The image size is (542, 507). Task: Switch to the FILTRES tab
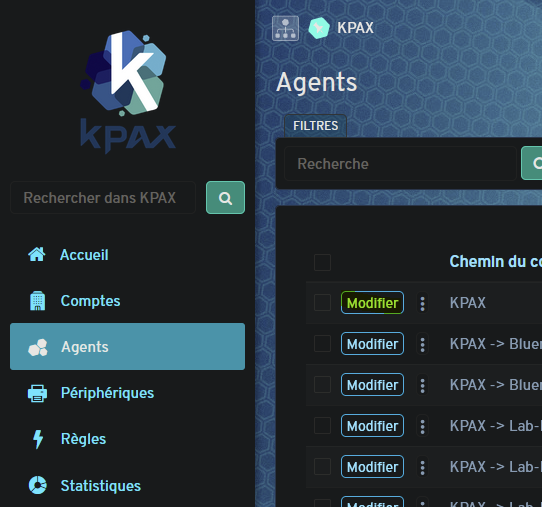tap(316, 126)
